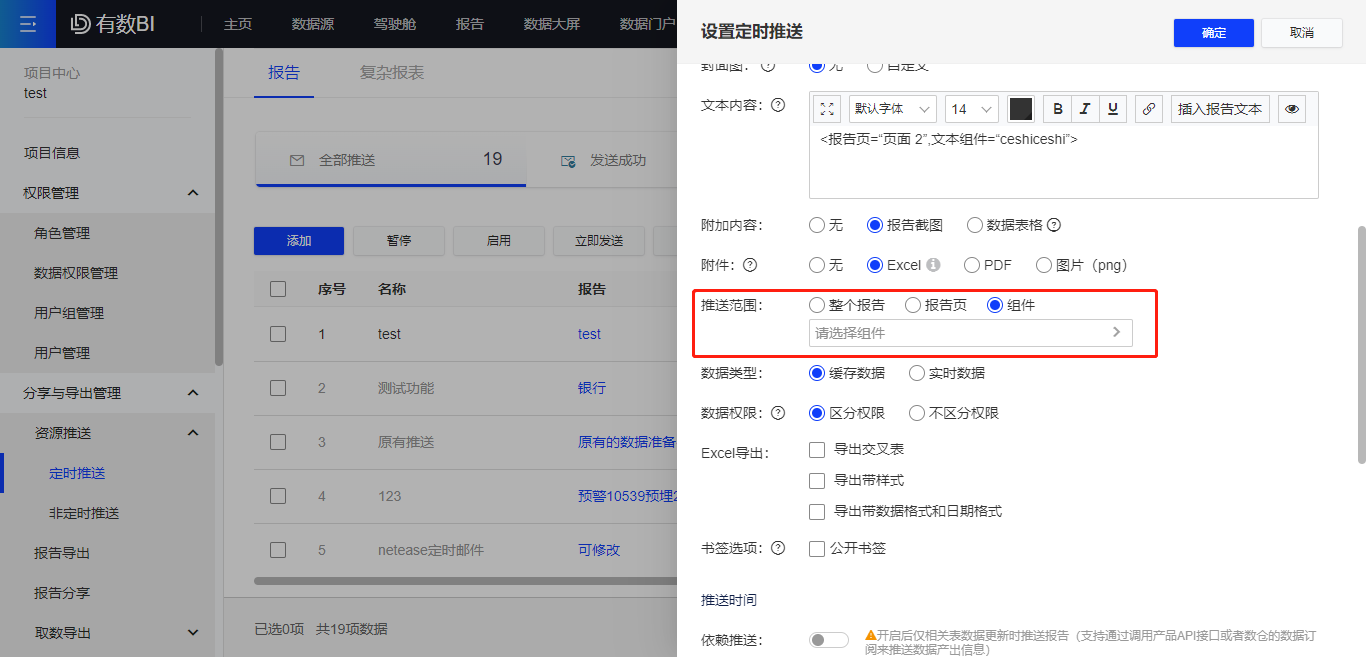Preview text with the eye icon
Image resolution: width=1366 pixels, height=657 pixels.
1291,108
